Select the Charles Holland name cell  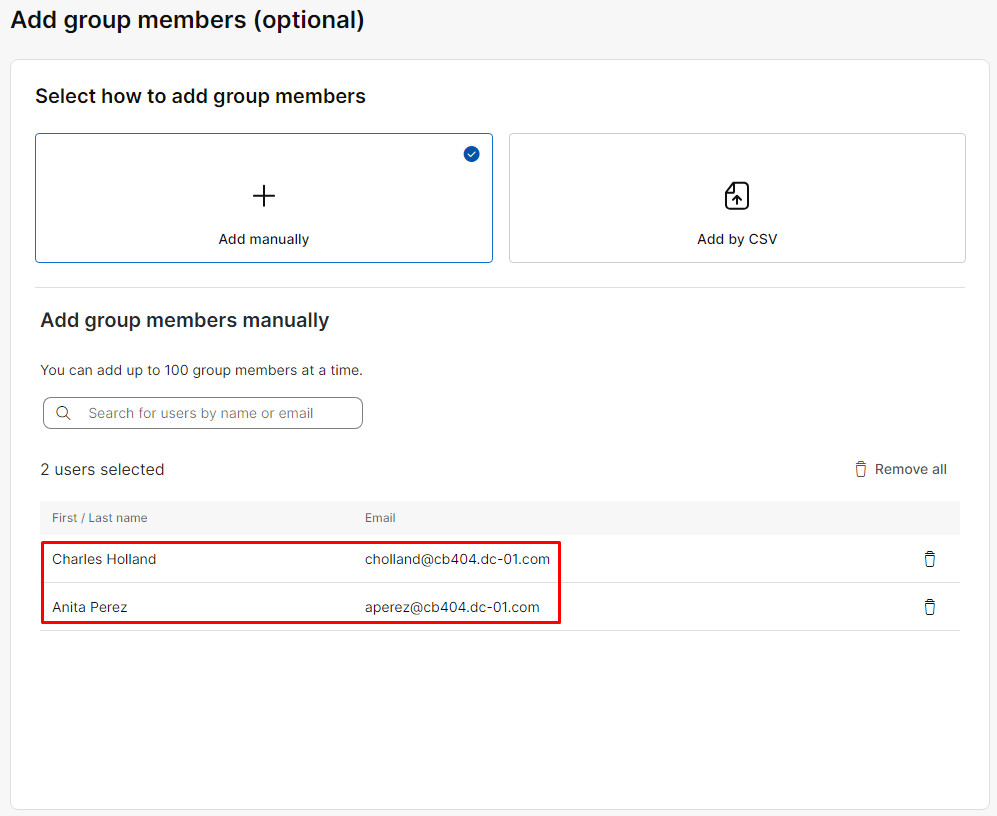pos(104,559)
